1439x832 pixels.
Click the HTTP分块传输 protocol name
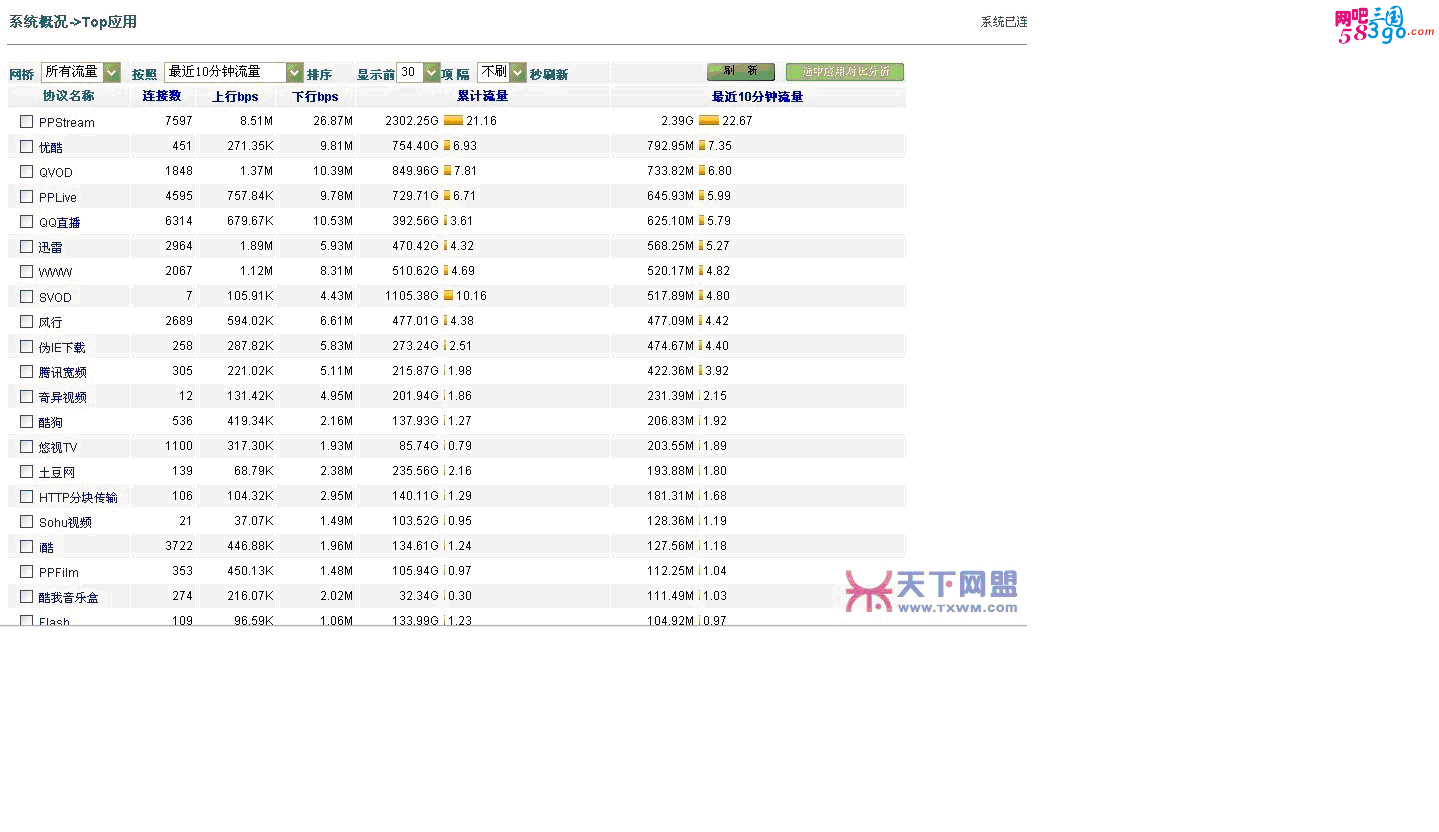pos(78,497)
